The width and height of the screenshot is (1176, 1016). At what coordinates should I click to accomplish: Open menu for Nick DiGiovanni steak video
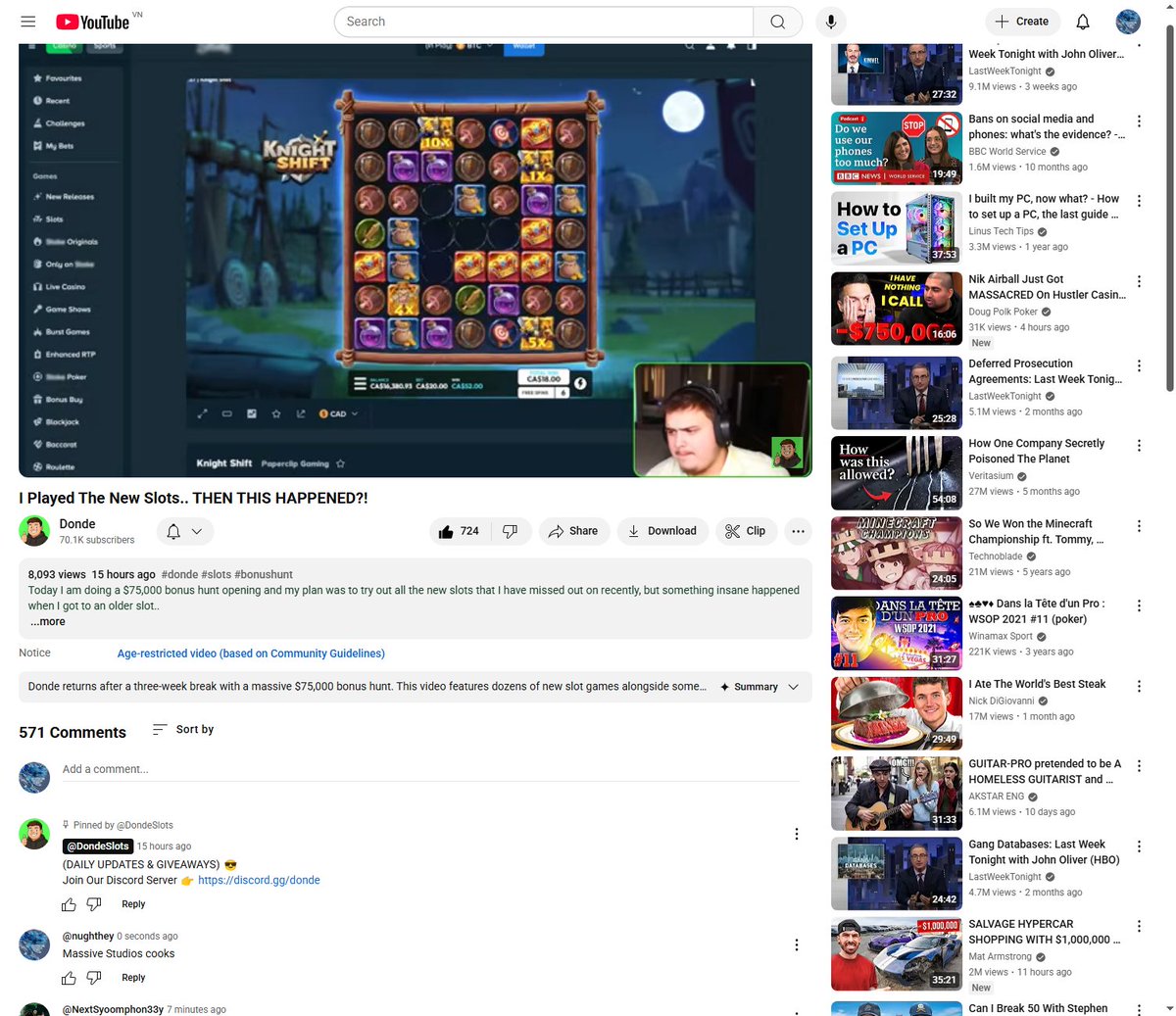pos(1139,687)
